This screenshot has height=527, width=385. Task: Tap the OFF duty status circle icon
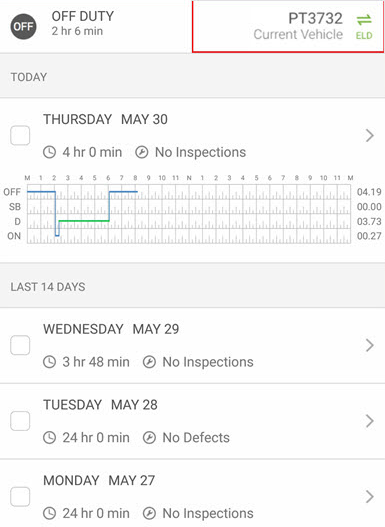(x=23, y=27)
